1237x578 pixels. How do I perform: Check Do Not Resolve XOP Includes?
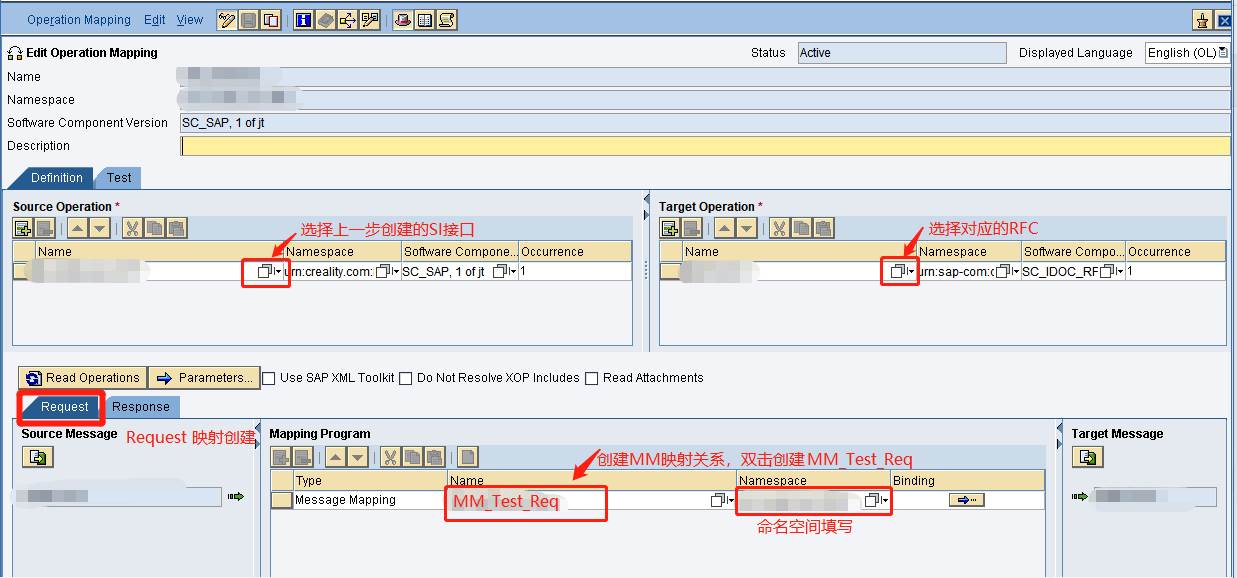click(x=405, y=378)
